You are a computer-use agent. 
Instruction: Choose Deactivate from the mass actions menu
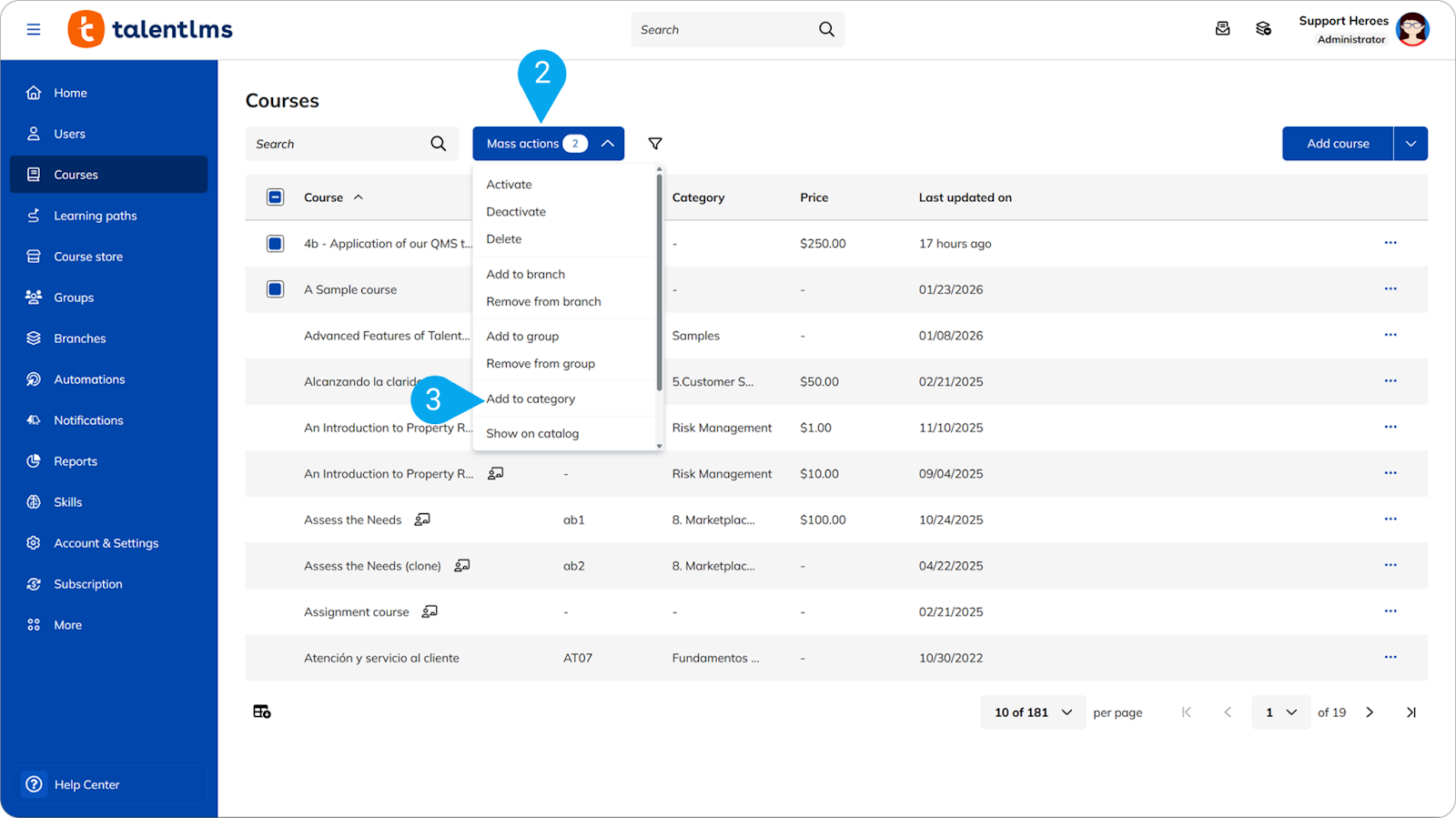click(x=516, y=212)
